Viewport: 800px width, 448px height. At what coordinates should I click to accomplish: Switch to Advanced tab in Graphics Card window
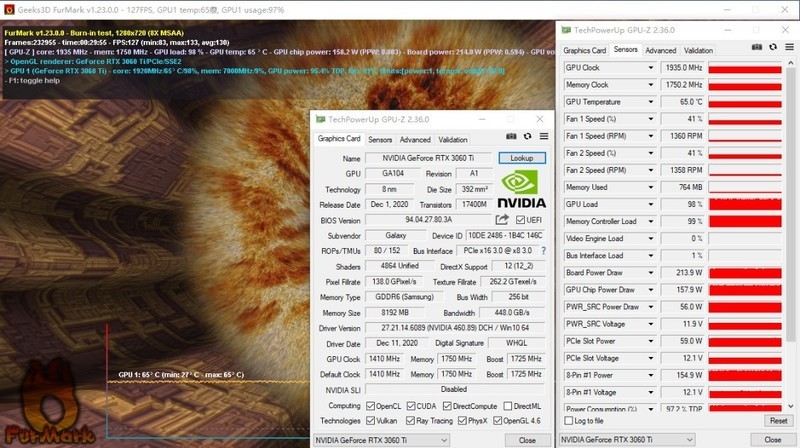coord(415,140)
